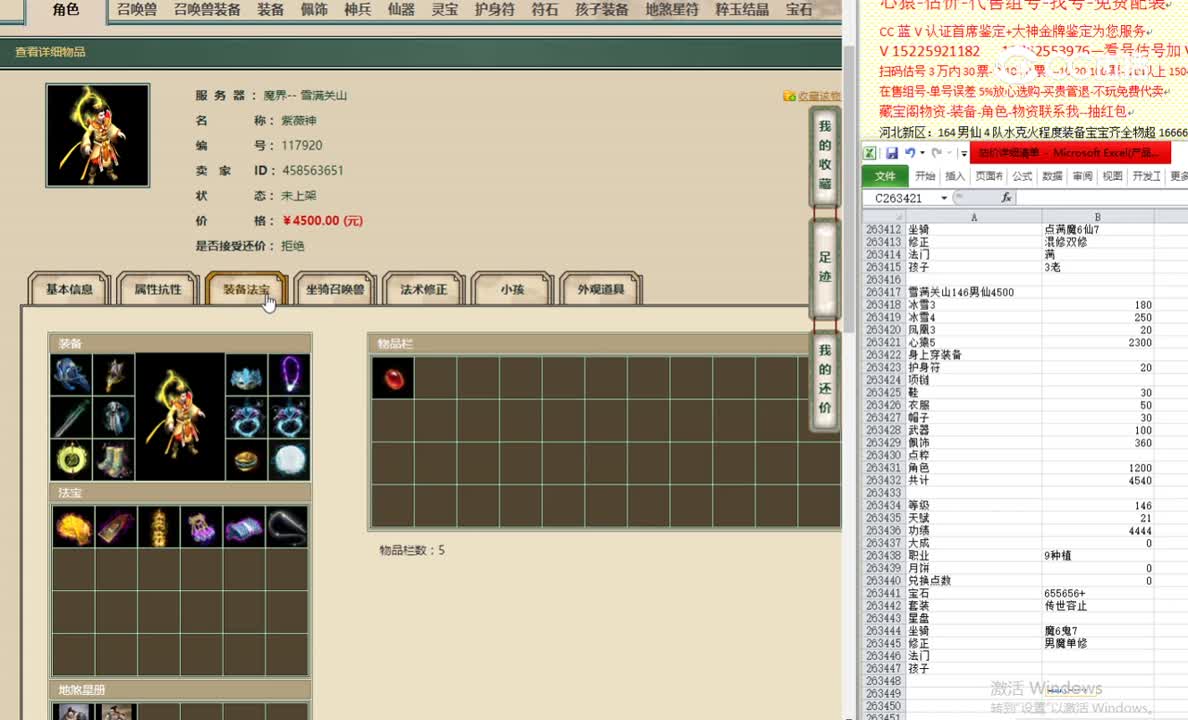1188x720 pixels.
Task: Open the 地煞星符 category
Action: click(x=671, y=10)
